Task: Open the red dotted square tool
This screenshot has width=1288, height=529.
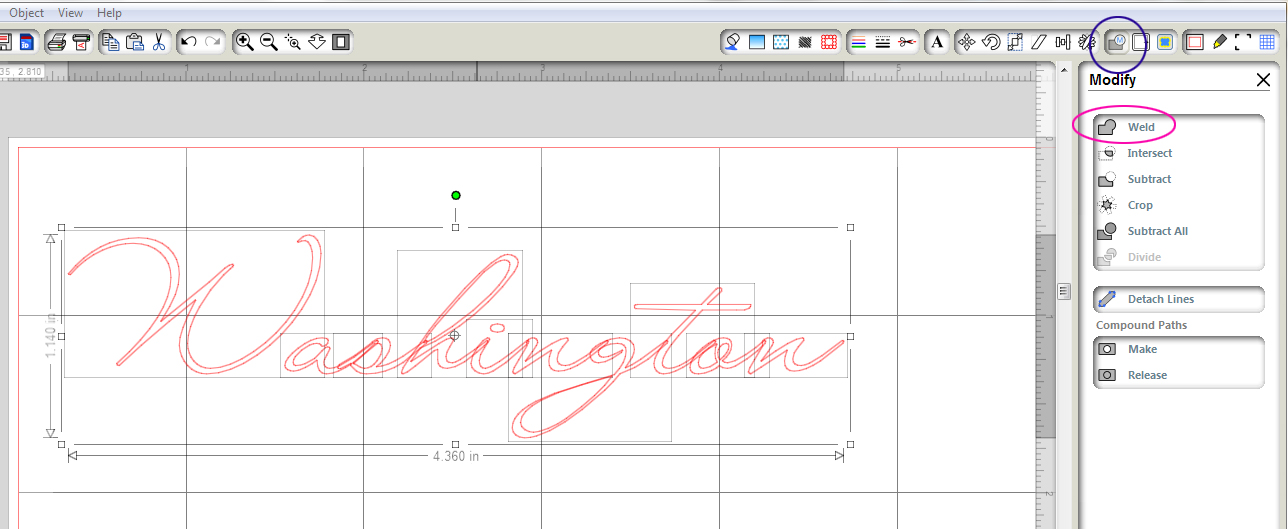Action: pos(829,42)
